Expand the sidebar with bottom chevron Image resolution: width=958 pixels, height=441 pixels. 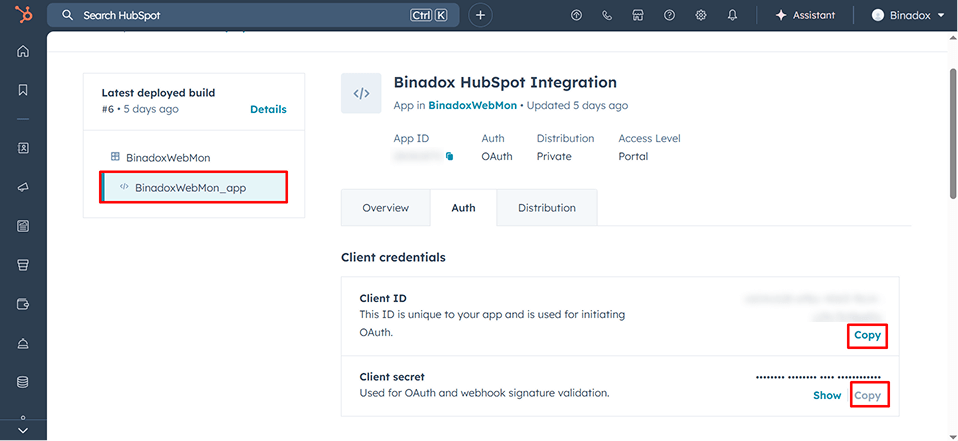23,430
